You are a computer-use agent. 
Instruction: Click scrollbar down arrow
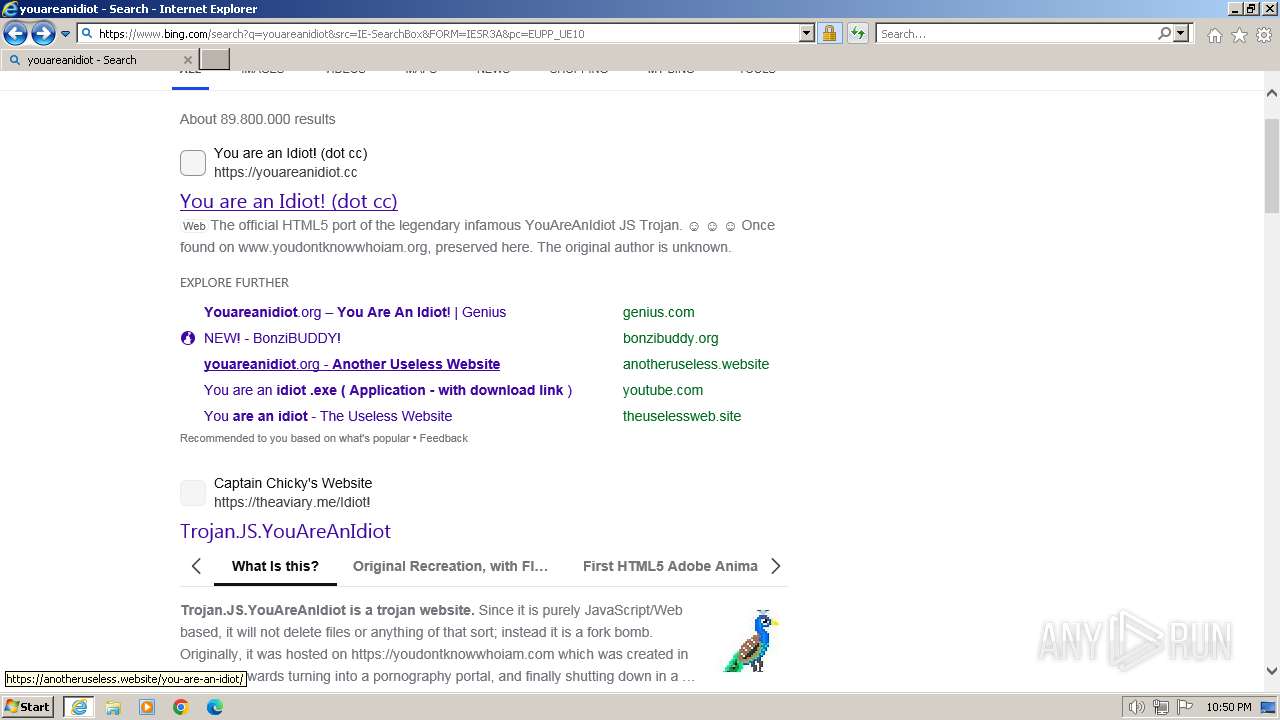1272,671
